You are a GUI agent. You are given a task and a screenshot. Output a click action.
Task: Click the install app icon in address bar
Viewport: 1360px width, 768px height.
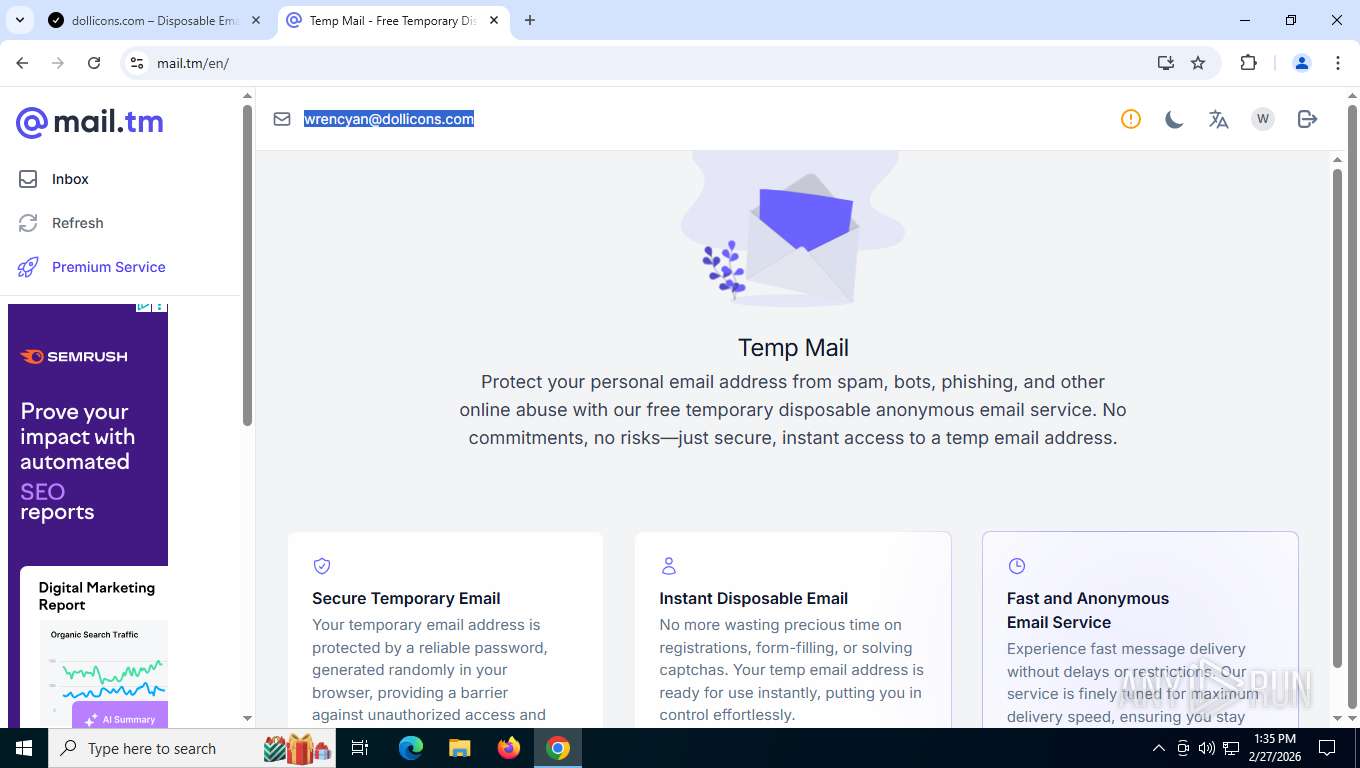(1166, 63)
